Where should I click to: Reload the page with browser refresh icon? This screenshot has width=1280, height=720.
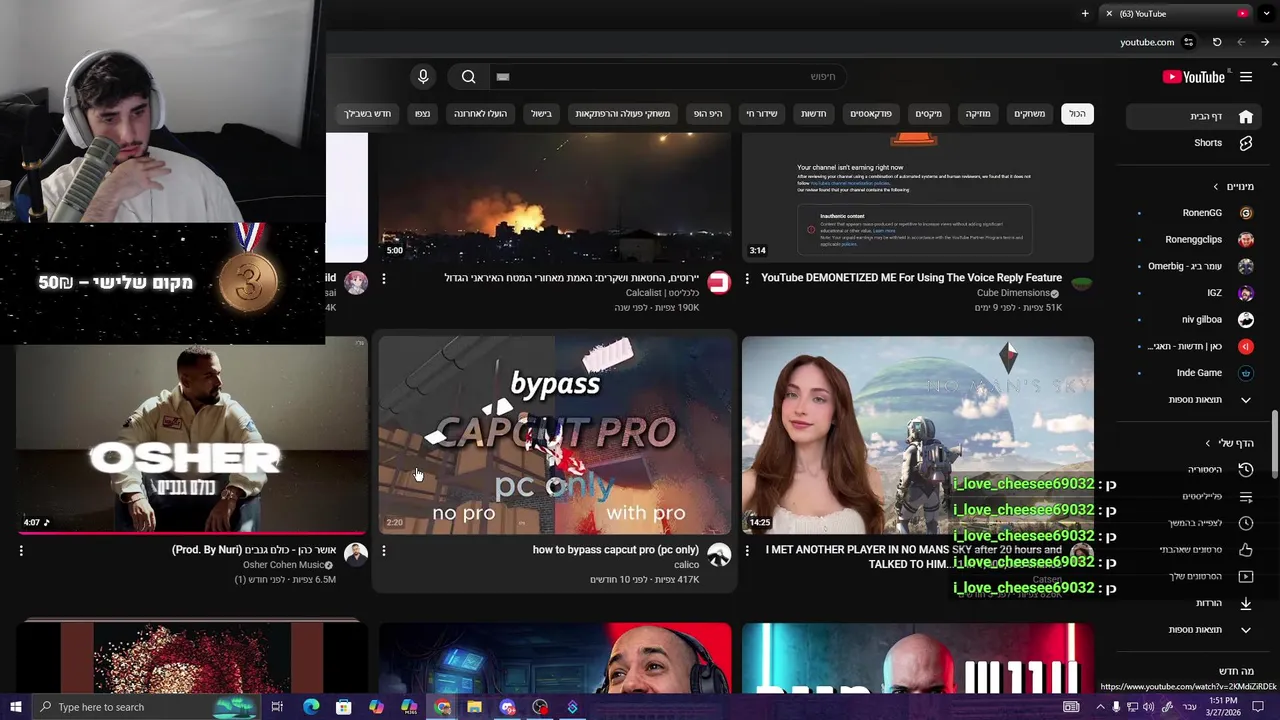pos(1217,42)
